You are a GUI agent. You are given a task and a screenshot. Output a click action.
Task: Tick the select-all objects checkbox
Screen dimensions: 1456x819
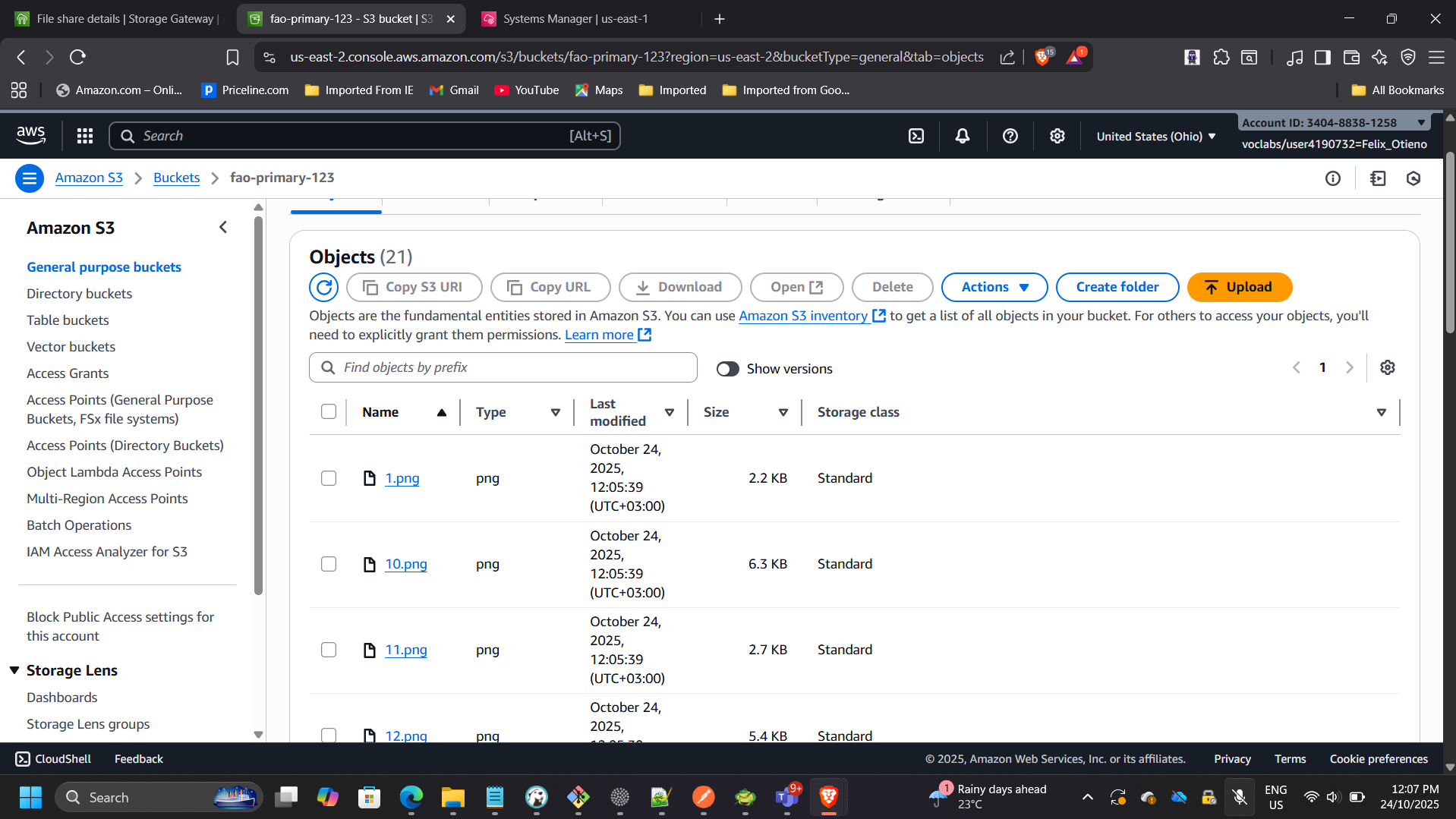pos(328,411)
